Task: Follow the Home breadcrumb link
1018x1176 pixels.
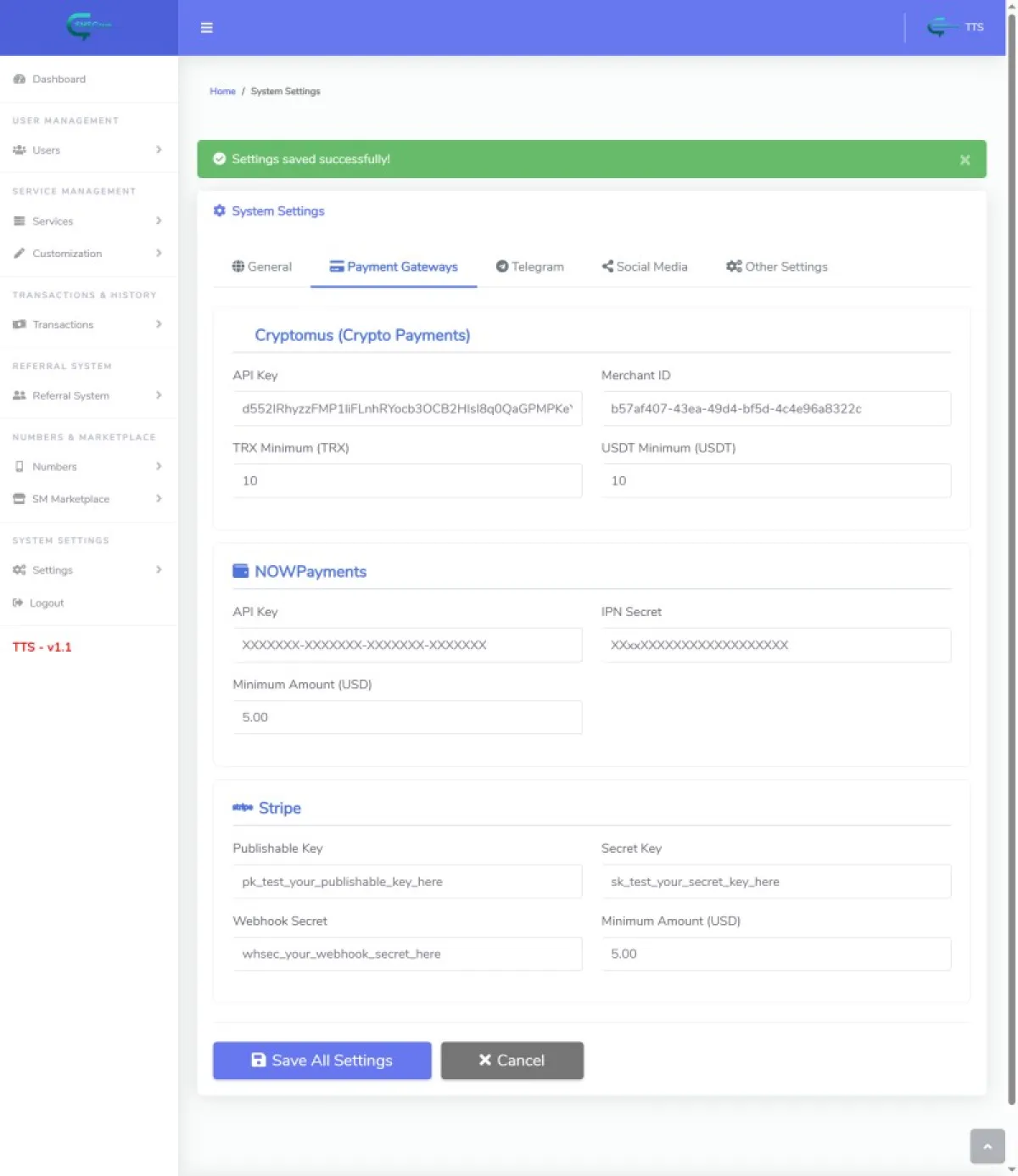Action: point(222,92)
